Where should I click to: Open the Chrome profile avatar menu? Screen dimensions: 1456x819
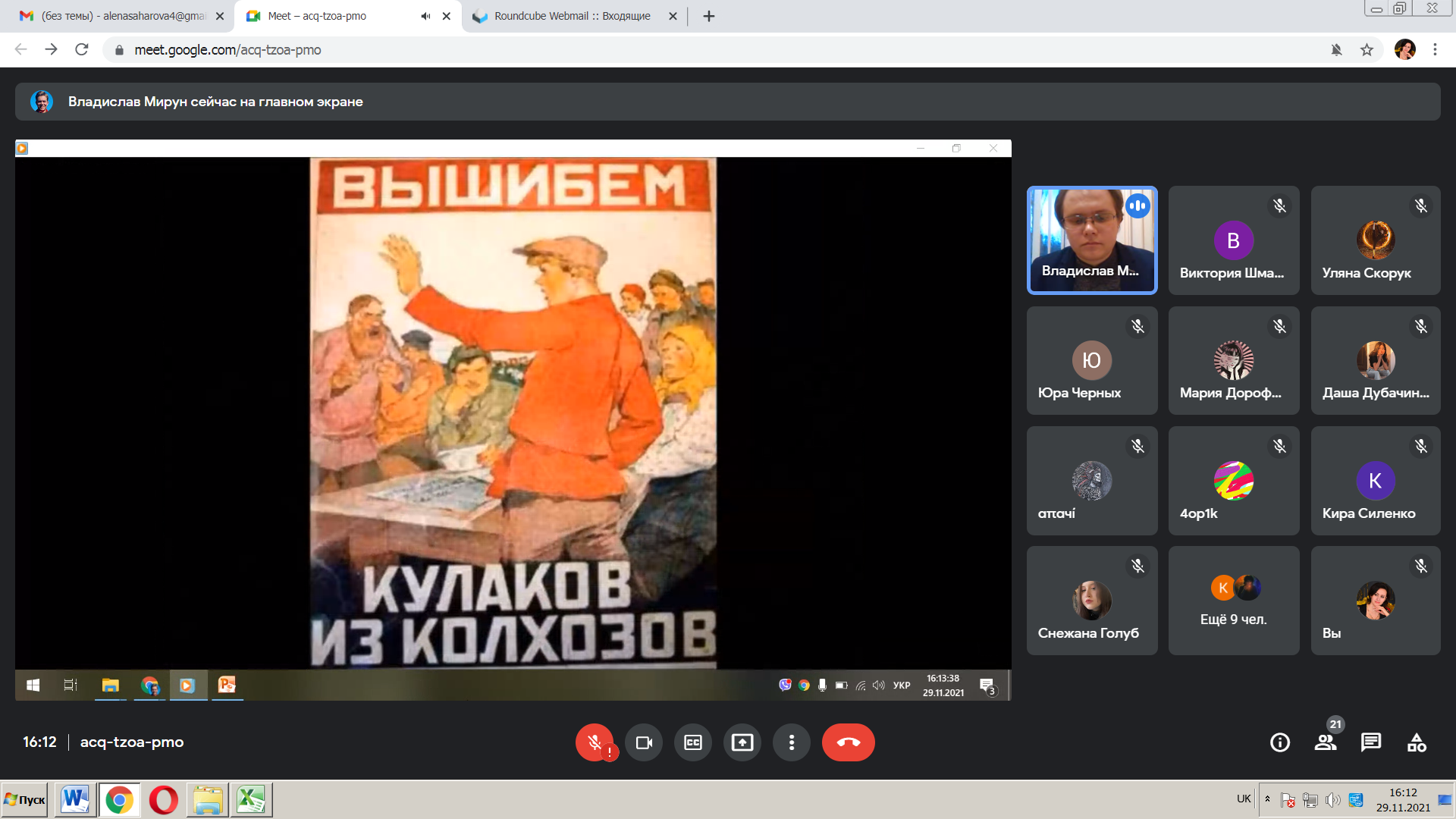click(x=1404, y=50)
